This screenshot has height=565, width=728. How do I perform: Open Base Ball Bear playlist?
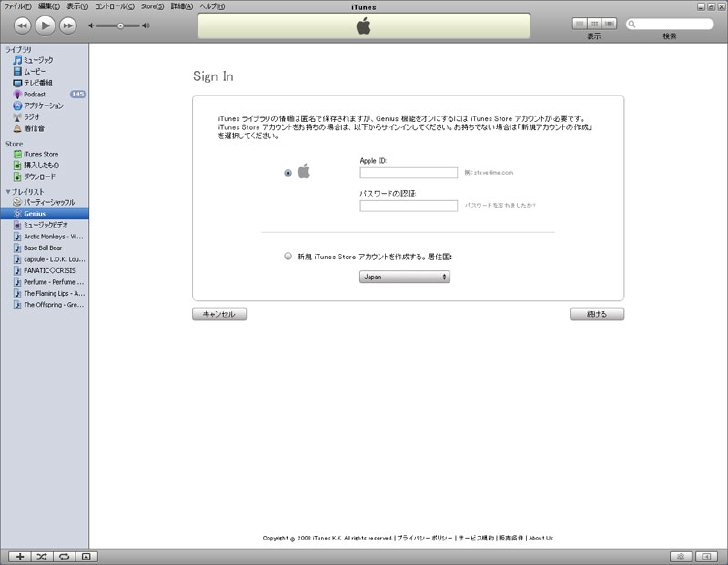(44, 248)
